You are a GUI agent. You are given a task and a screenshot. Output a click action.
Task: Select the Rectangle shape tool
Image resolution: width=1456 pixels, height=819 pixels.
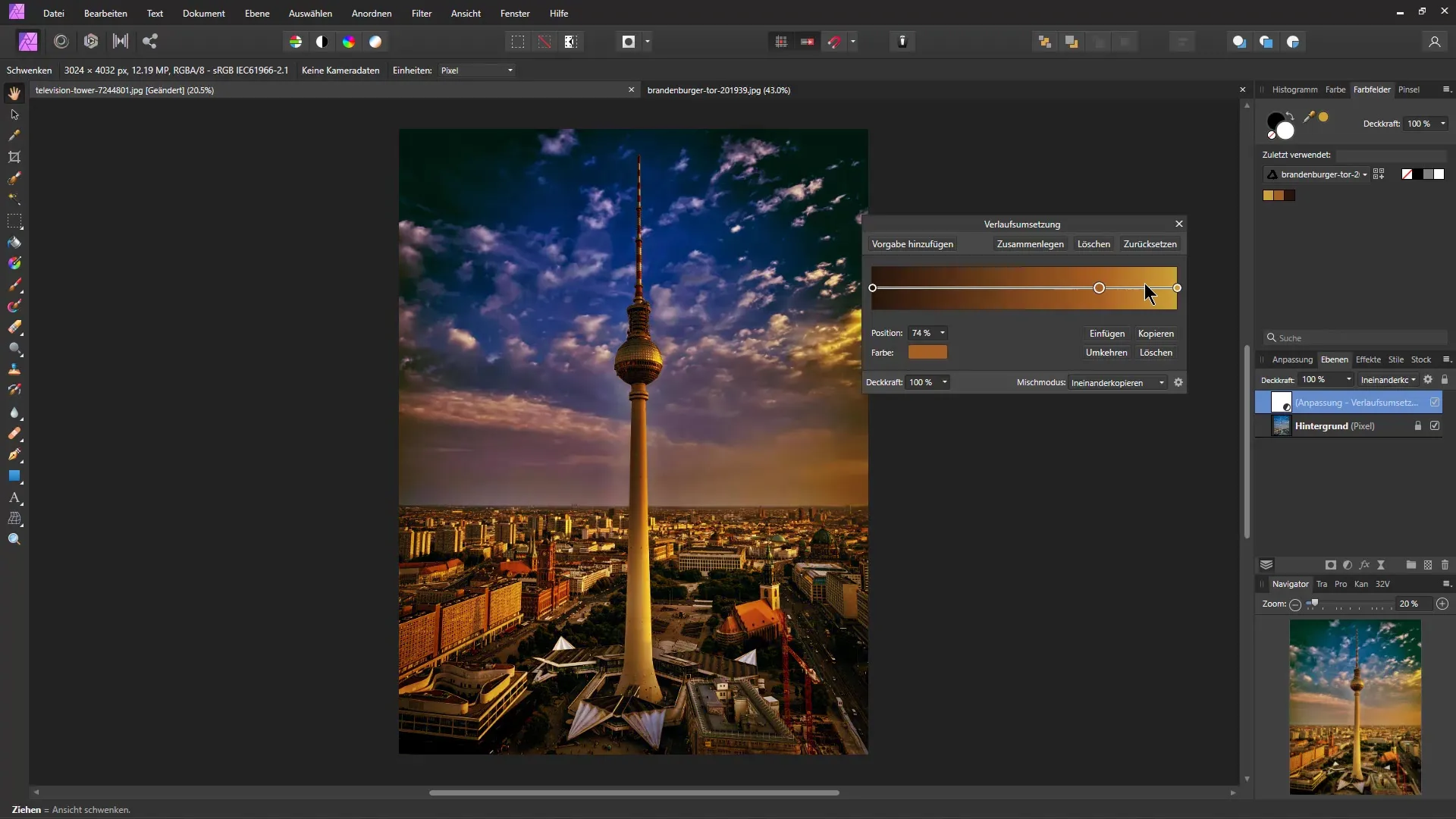pos(14,476)
